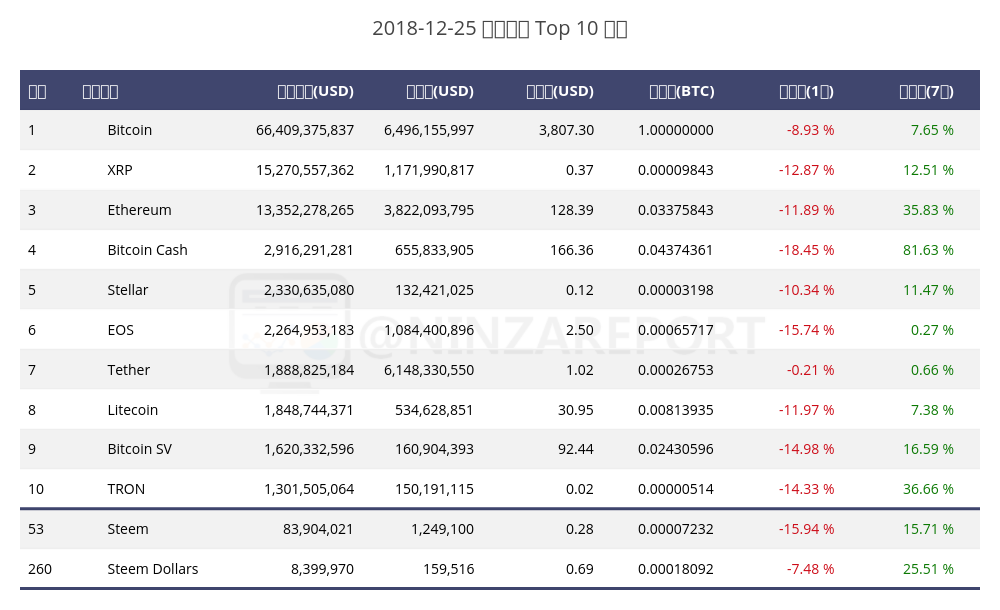Click Litecoin's price "30.95"

coord(576,410)
